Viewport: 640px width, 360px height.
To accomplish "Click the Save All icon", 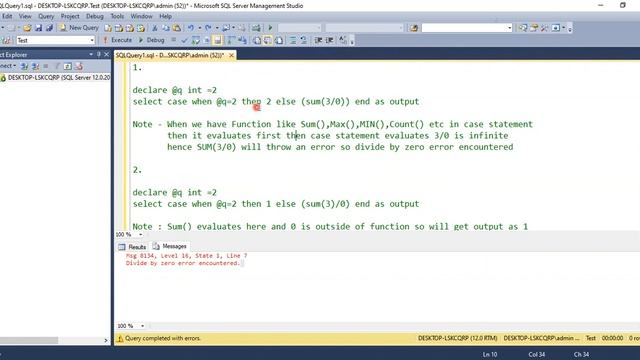I will pos(49,28).
